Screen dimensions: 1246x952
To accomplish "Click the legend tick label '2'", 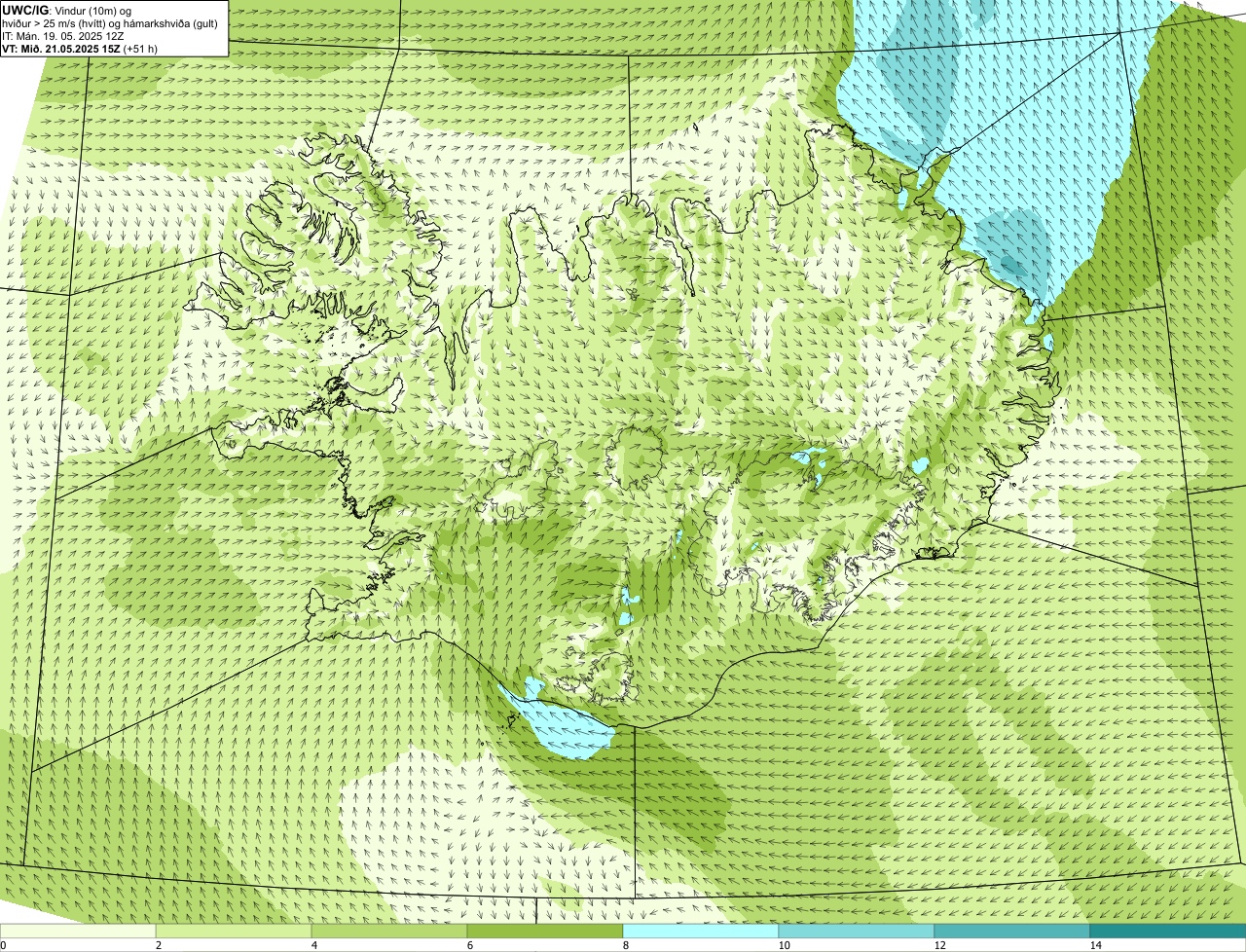I will [158, 945].
